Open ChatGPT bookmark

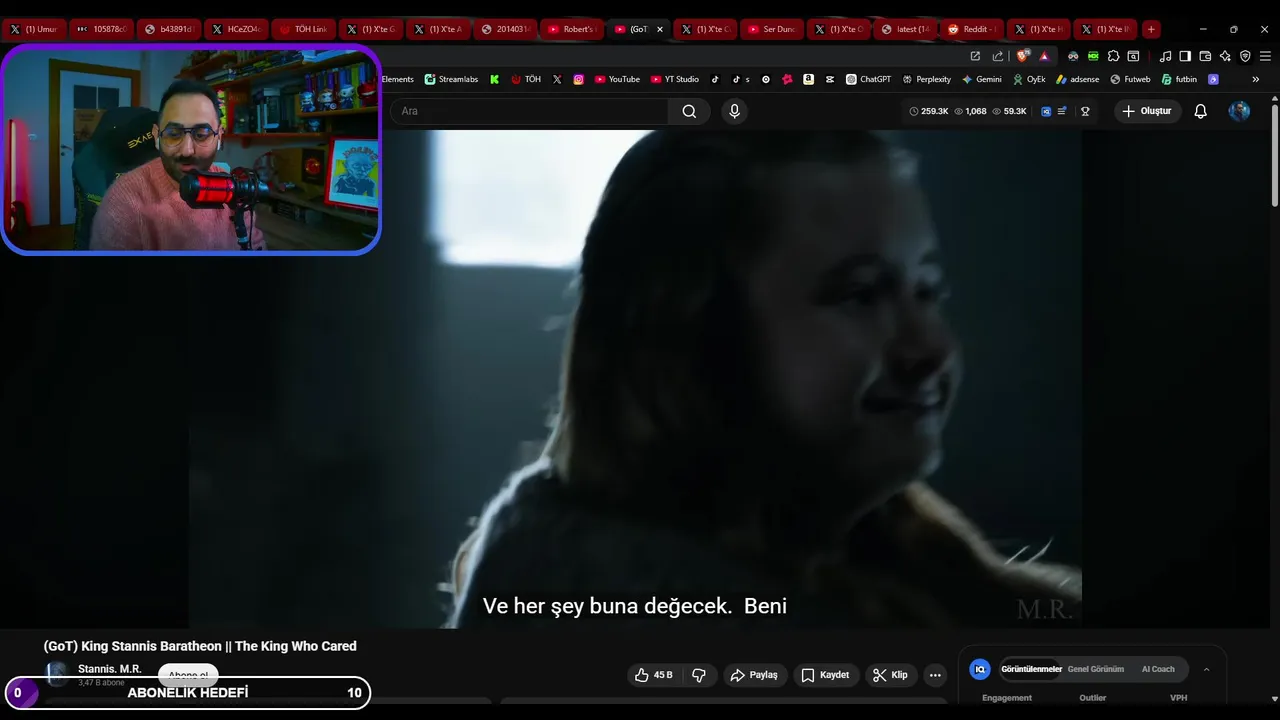868,79
